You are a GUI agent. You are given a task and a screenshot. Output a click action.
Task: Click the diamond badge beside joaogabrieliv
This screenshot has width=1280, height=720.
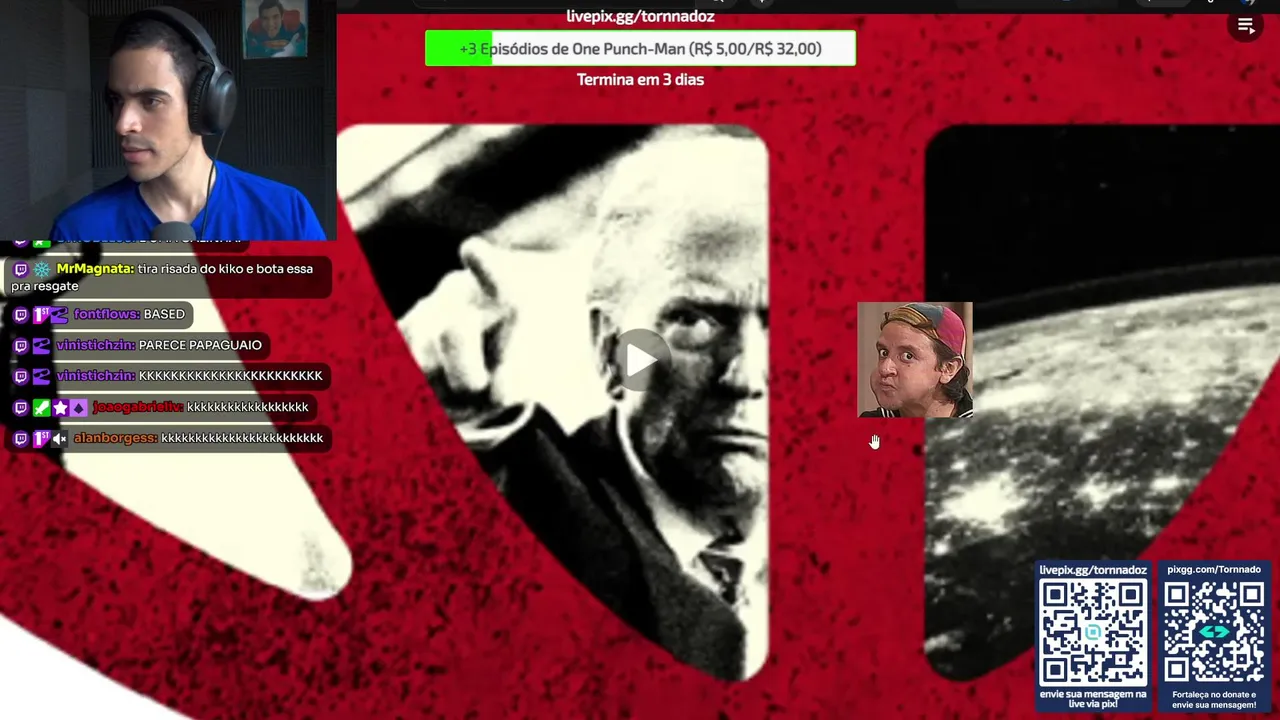tap(79, 408)
